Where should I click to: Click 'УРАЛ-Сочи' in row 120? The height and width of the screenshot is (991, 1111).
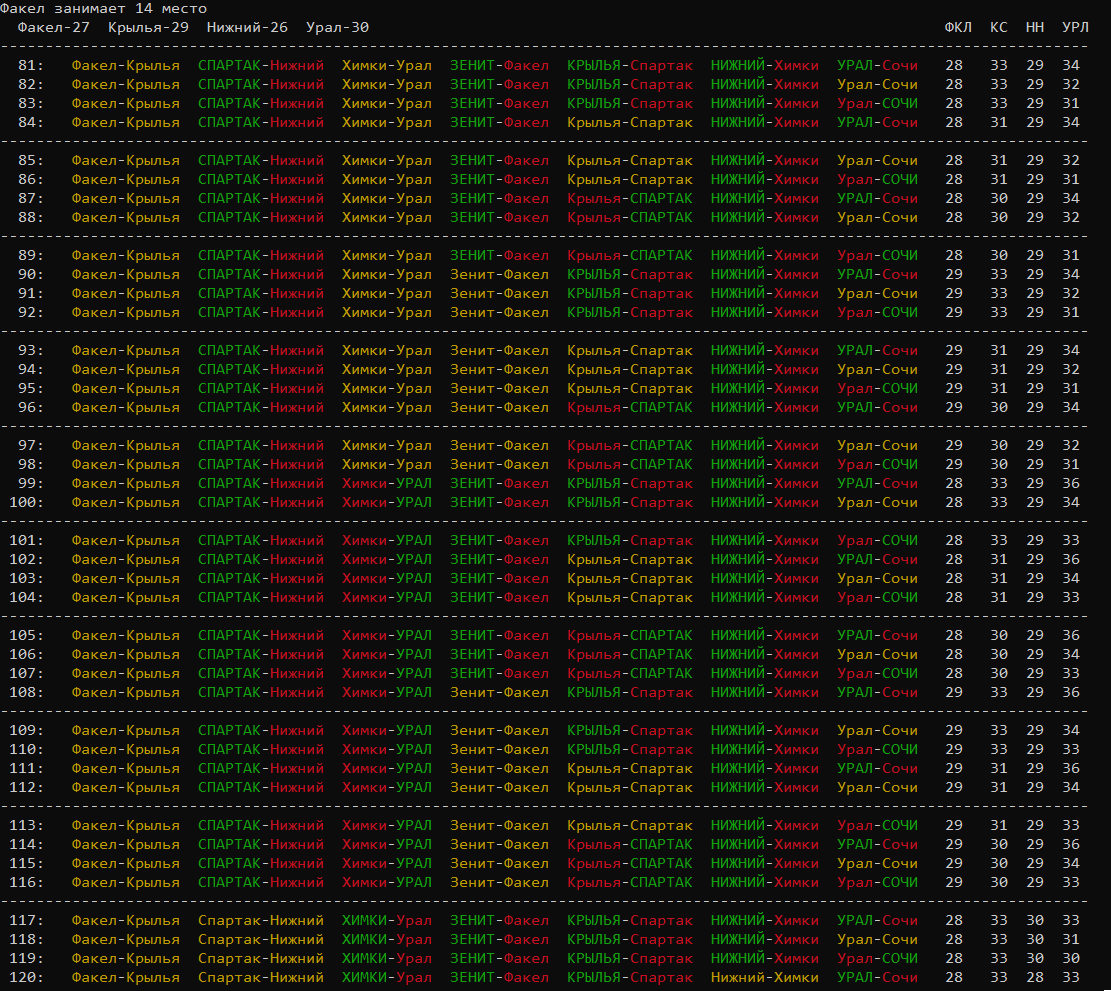[x=877, y=978]
